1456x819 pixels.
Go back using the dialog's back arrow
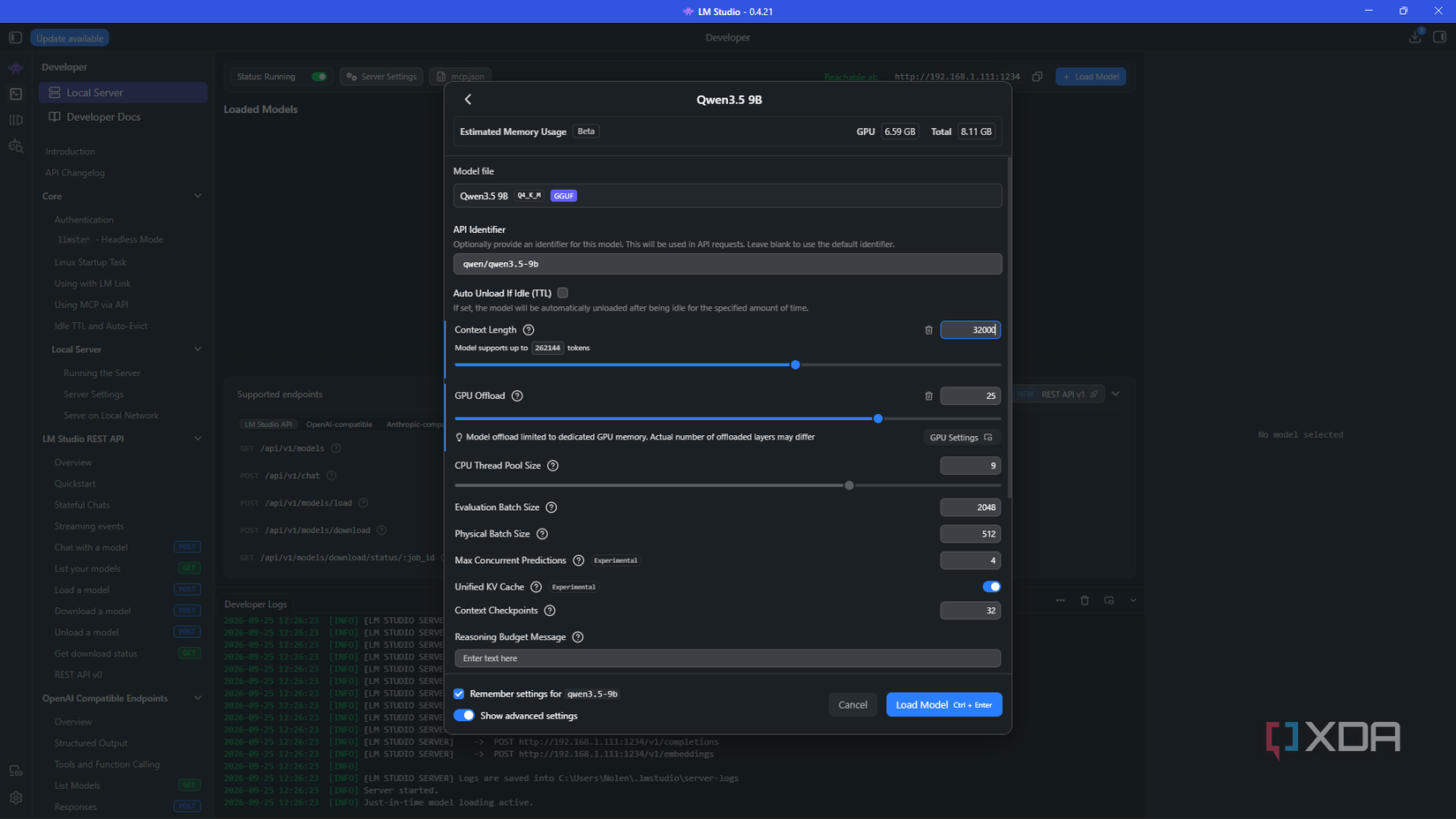point(468,100)
